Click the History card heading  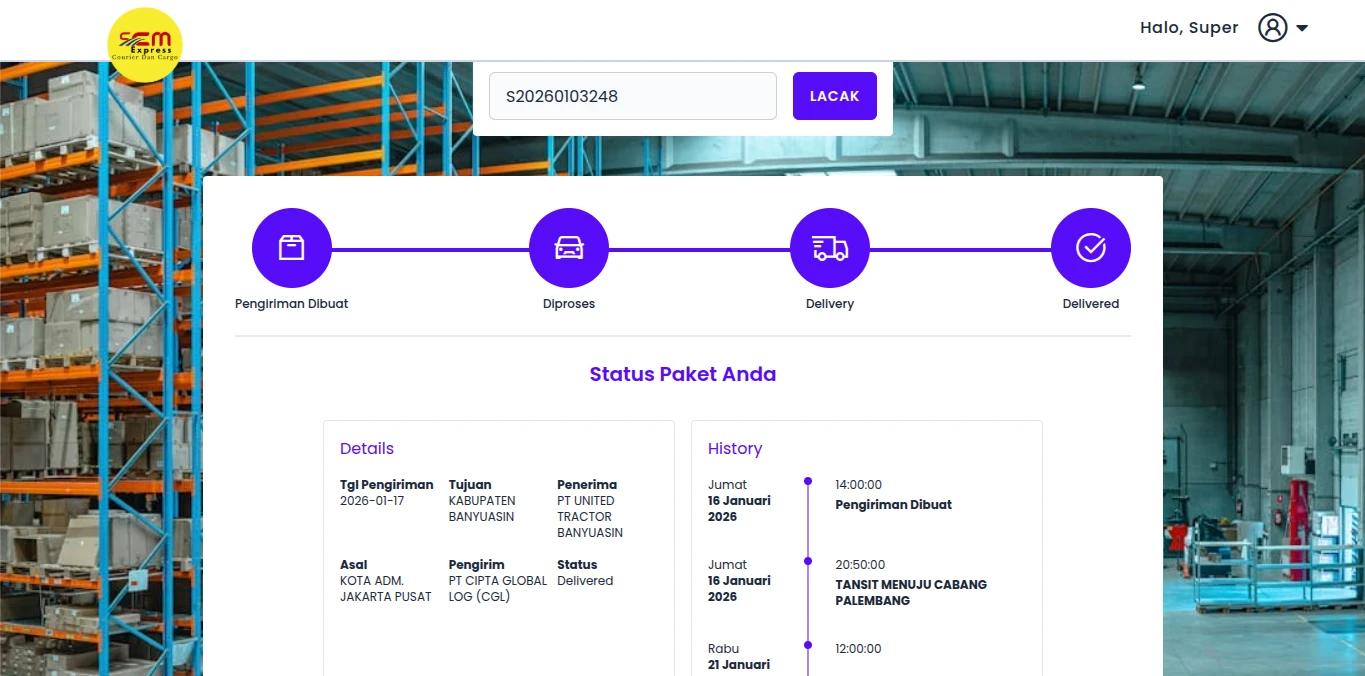pyautogui.click(x=735, y=448)
